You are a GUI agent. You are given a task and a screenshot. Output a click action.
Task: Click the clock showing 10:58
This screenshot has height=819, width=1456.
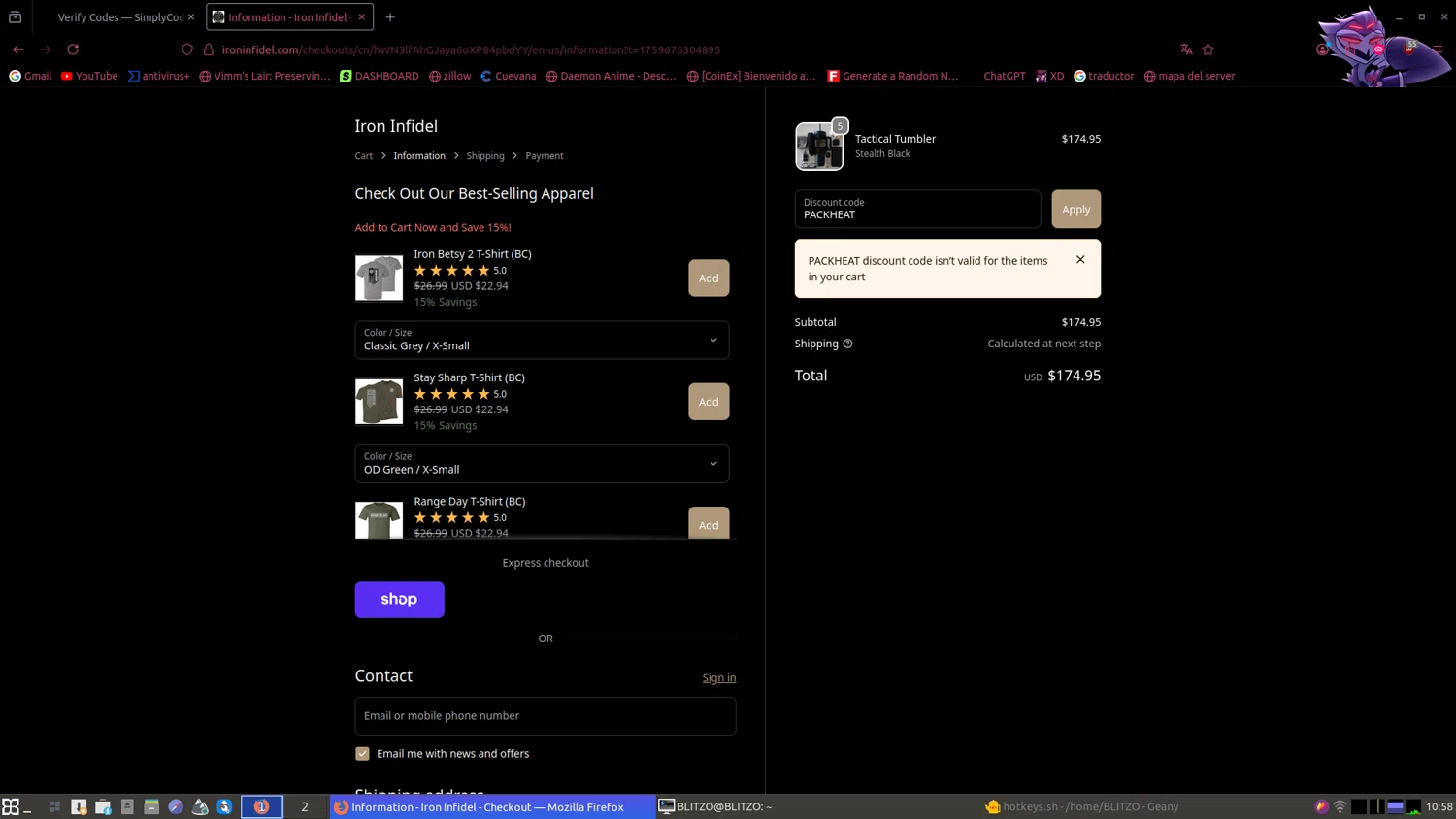pyautogui.click(x=1439, y=806)
